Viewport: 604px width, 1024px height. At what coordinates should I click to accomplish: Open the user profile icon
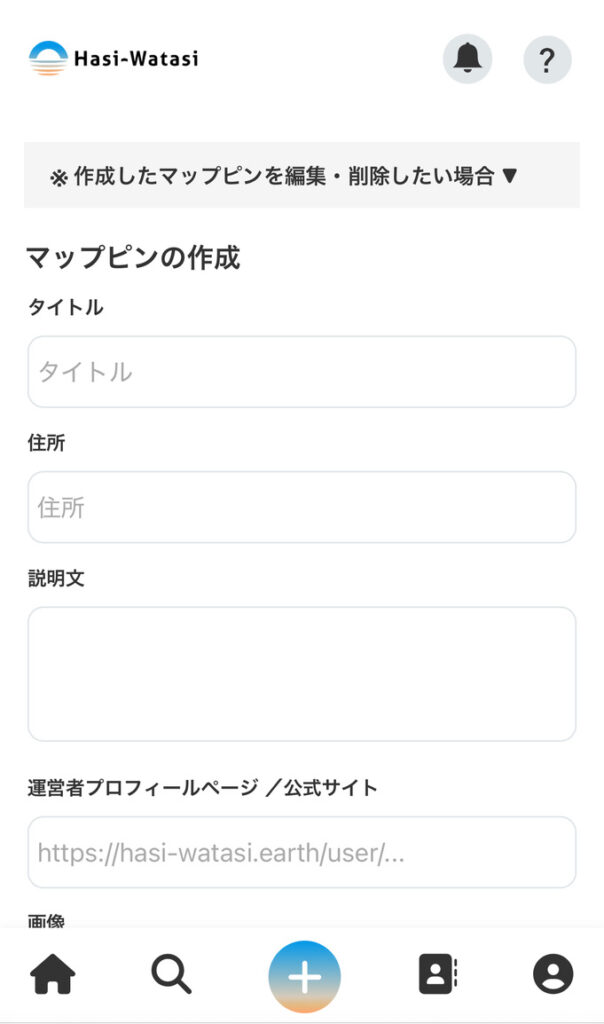tap(553, 974)
